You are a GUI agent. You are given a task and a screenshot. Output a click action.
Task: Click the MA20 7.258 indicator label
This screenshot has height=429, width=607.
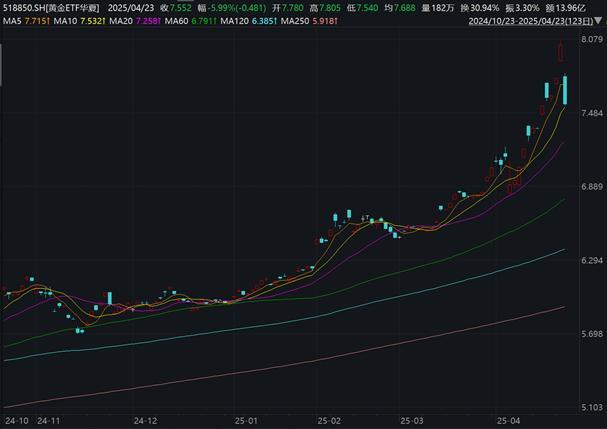coord(135,21)
